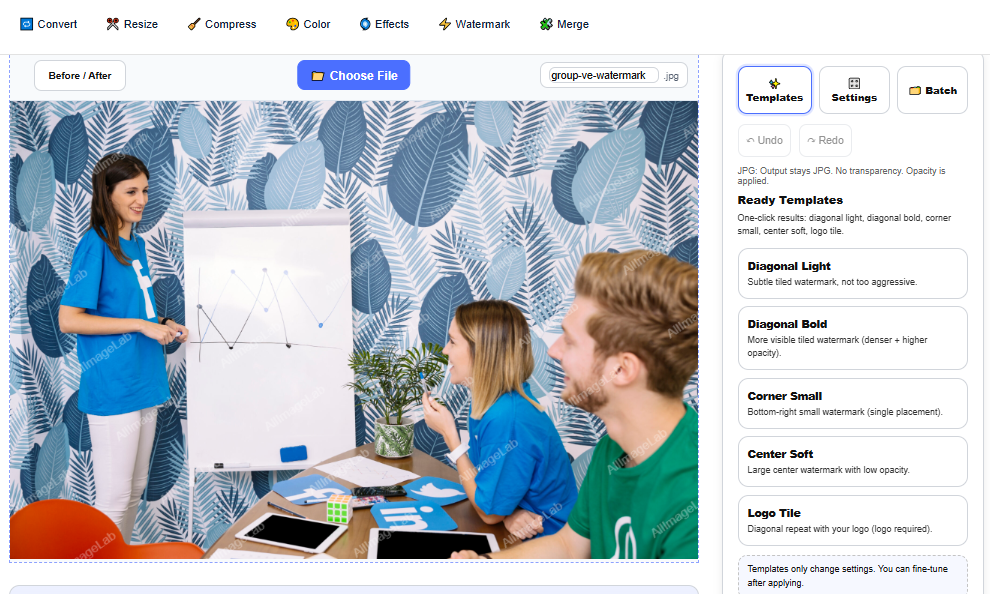Click folder icon on Choose File button

pyautogui.click(x=318, y=76)
